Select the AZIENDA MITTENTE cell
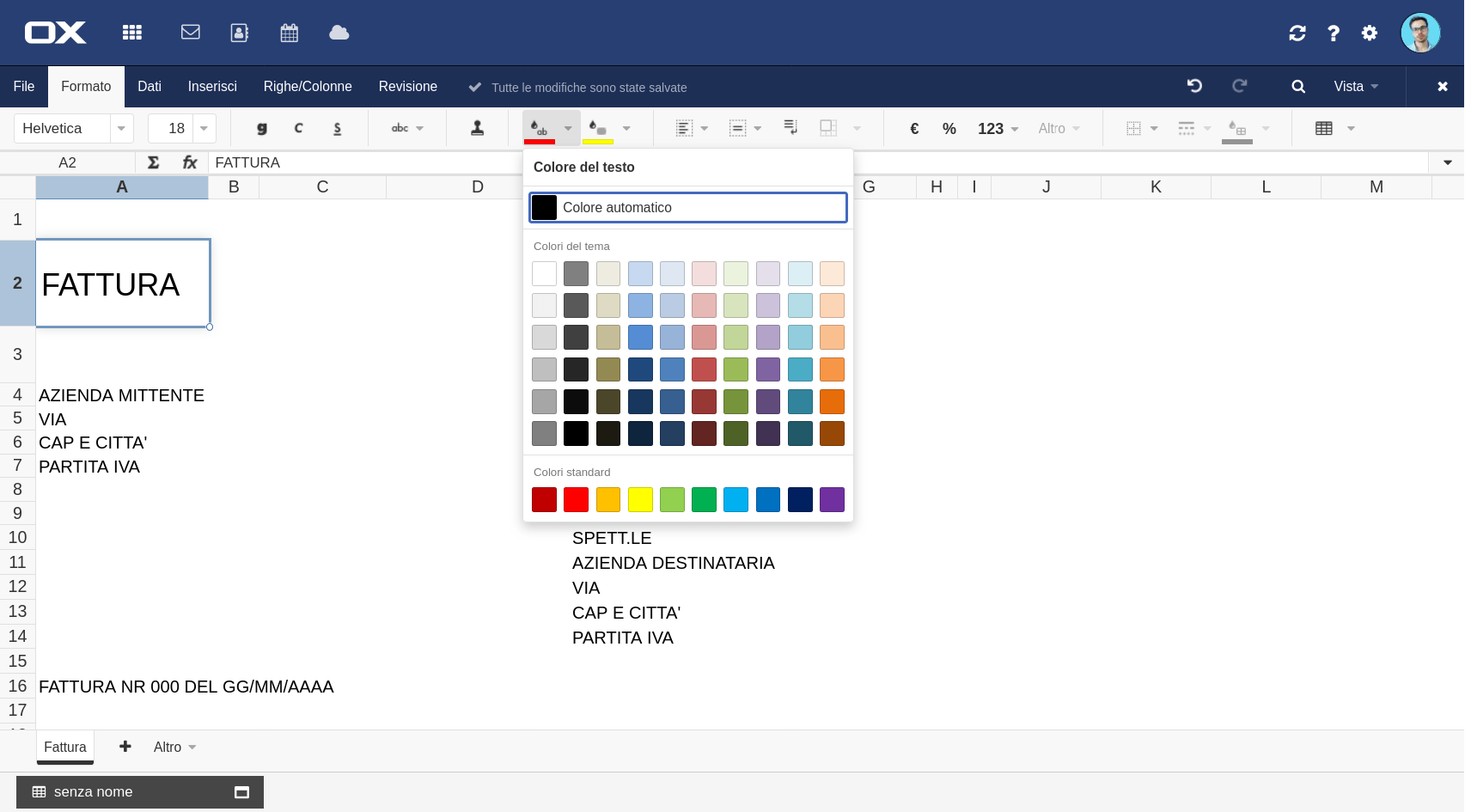 122,395
